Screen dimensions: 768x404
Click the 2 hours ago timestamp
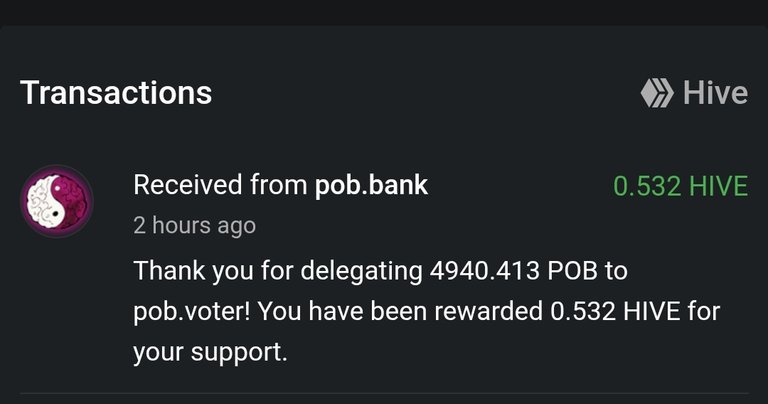click(x=194, y=226)
